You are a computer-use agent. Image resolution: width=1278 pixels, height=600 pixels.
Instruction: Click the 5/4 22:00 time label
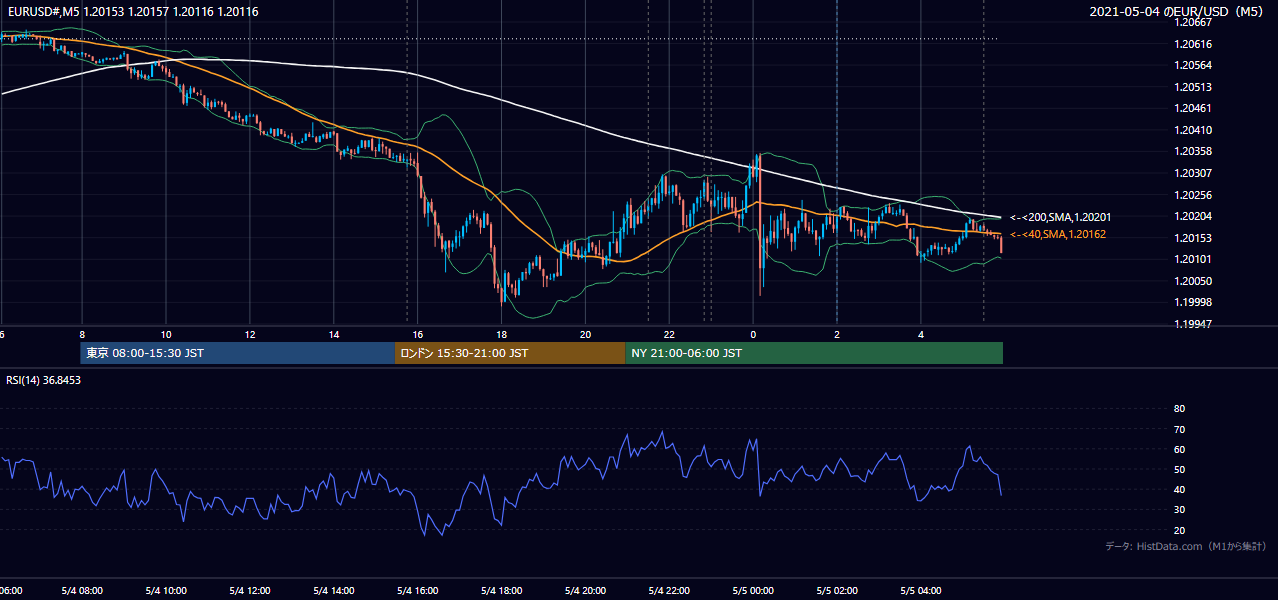669,591
